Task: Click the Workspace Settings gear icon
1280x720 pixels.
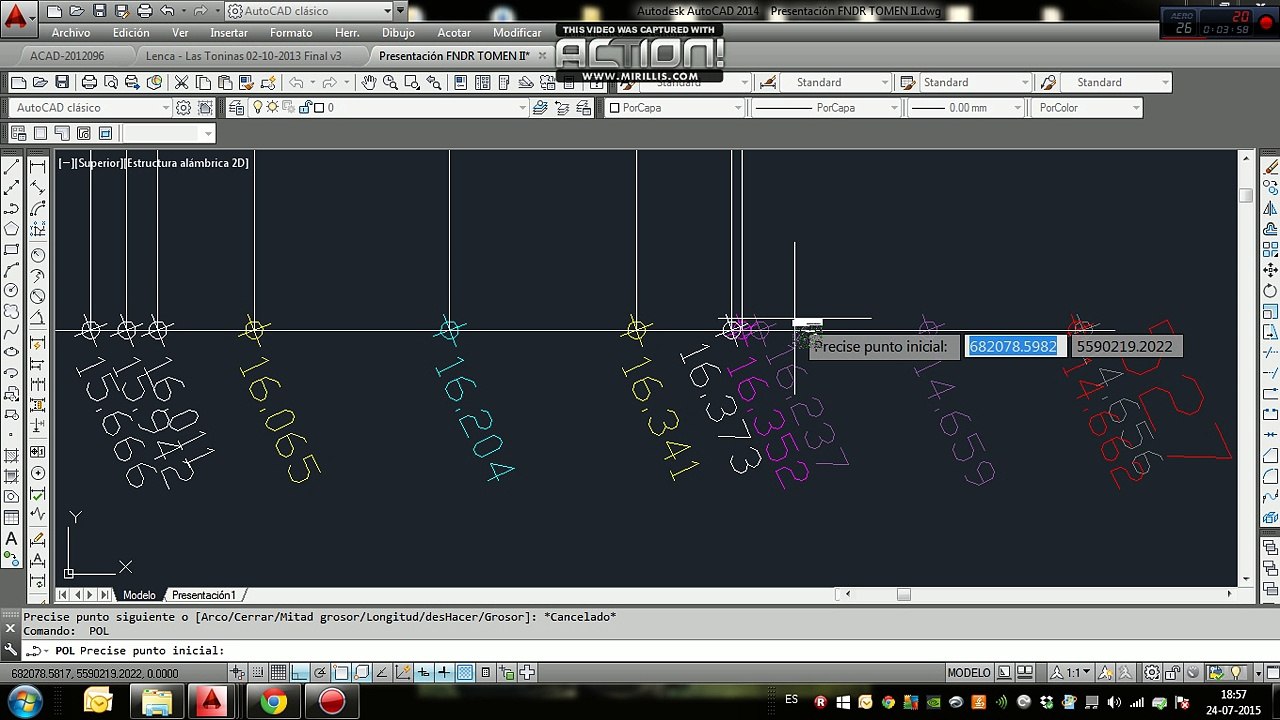Action: [184, 107]
